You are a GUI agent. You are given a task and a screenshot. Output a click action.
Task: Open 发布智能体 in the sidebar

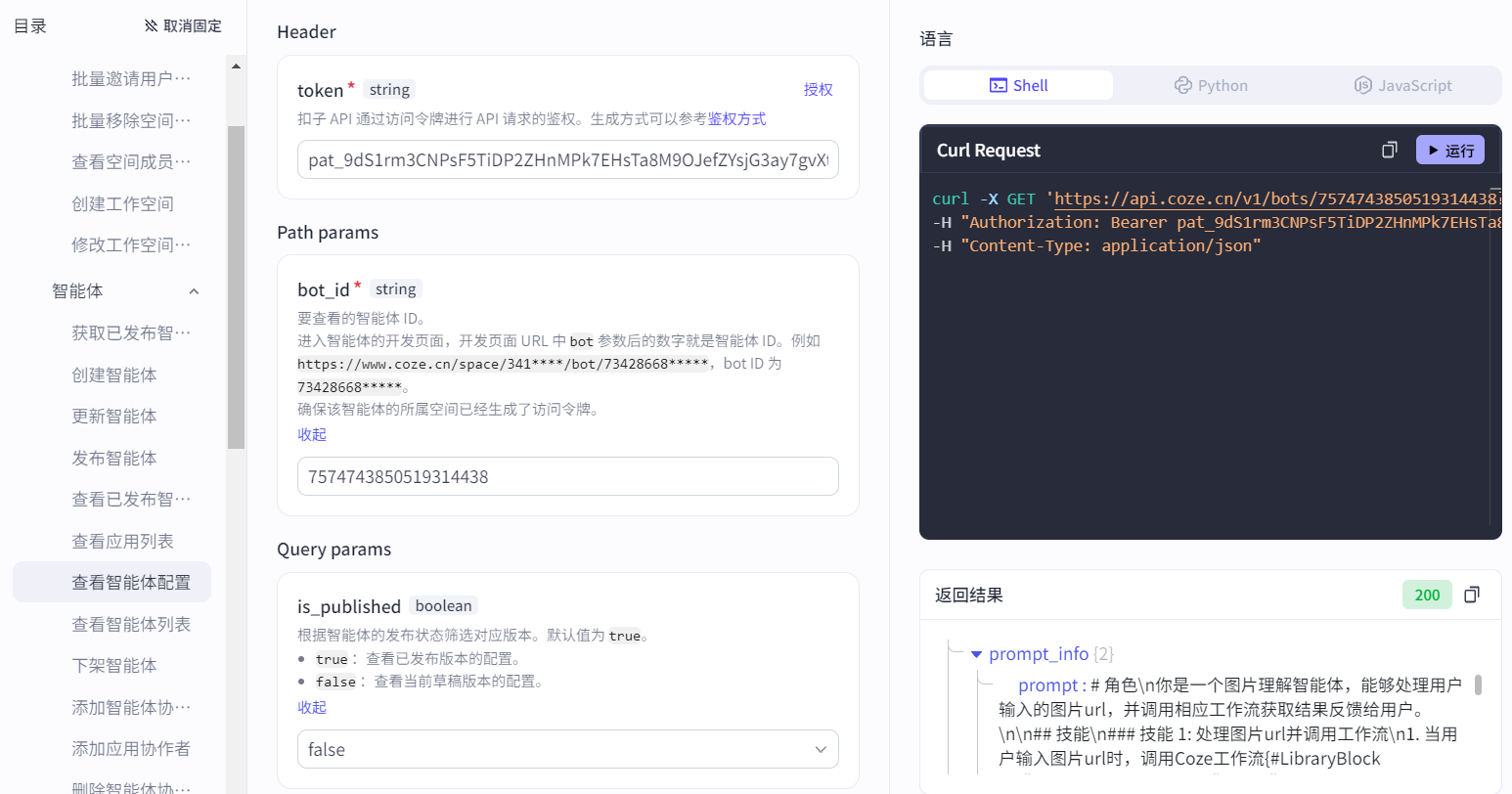pos(113,458)
